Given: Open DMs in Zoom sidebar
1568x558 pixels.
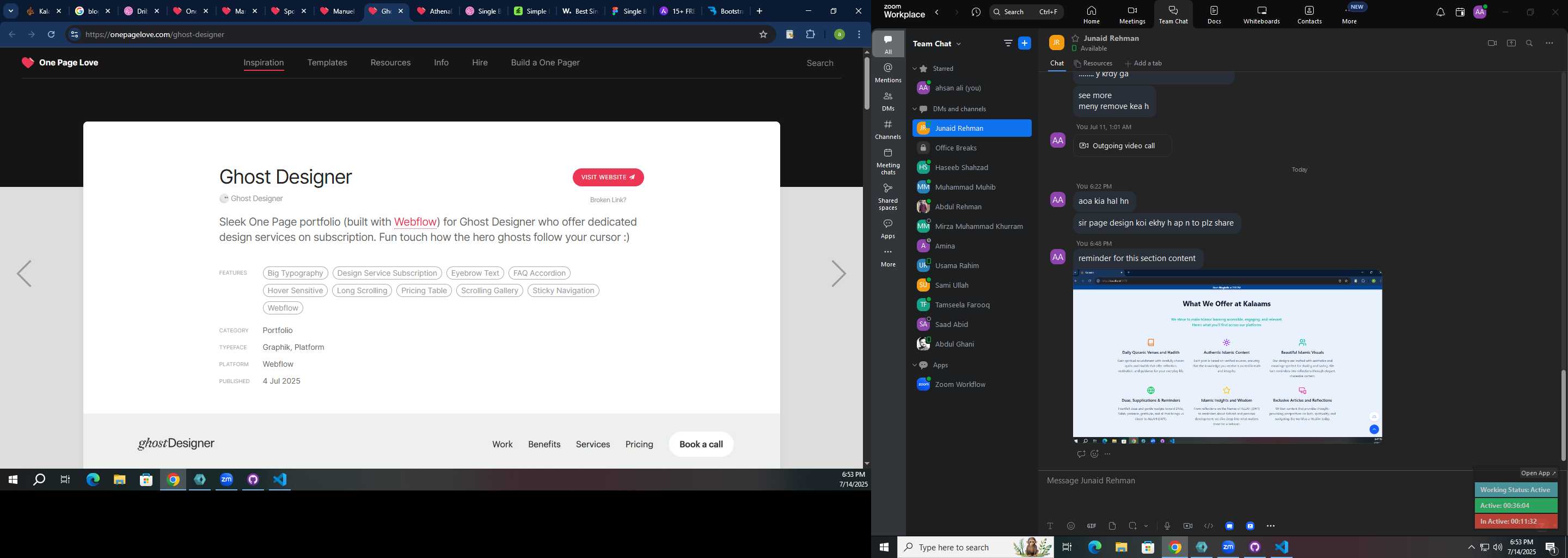Looking at the screenshot, I should pyautogui.click(x=888, y=102).
